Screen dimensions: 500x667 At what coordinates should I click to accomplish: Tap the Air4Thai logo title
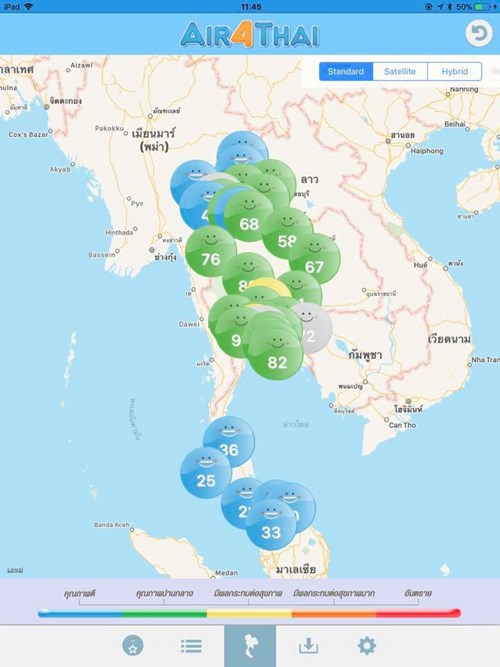250,35
